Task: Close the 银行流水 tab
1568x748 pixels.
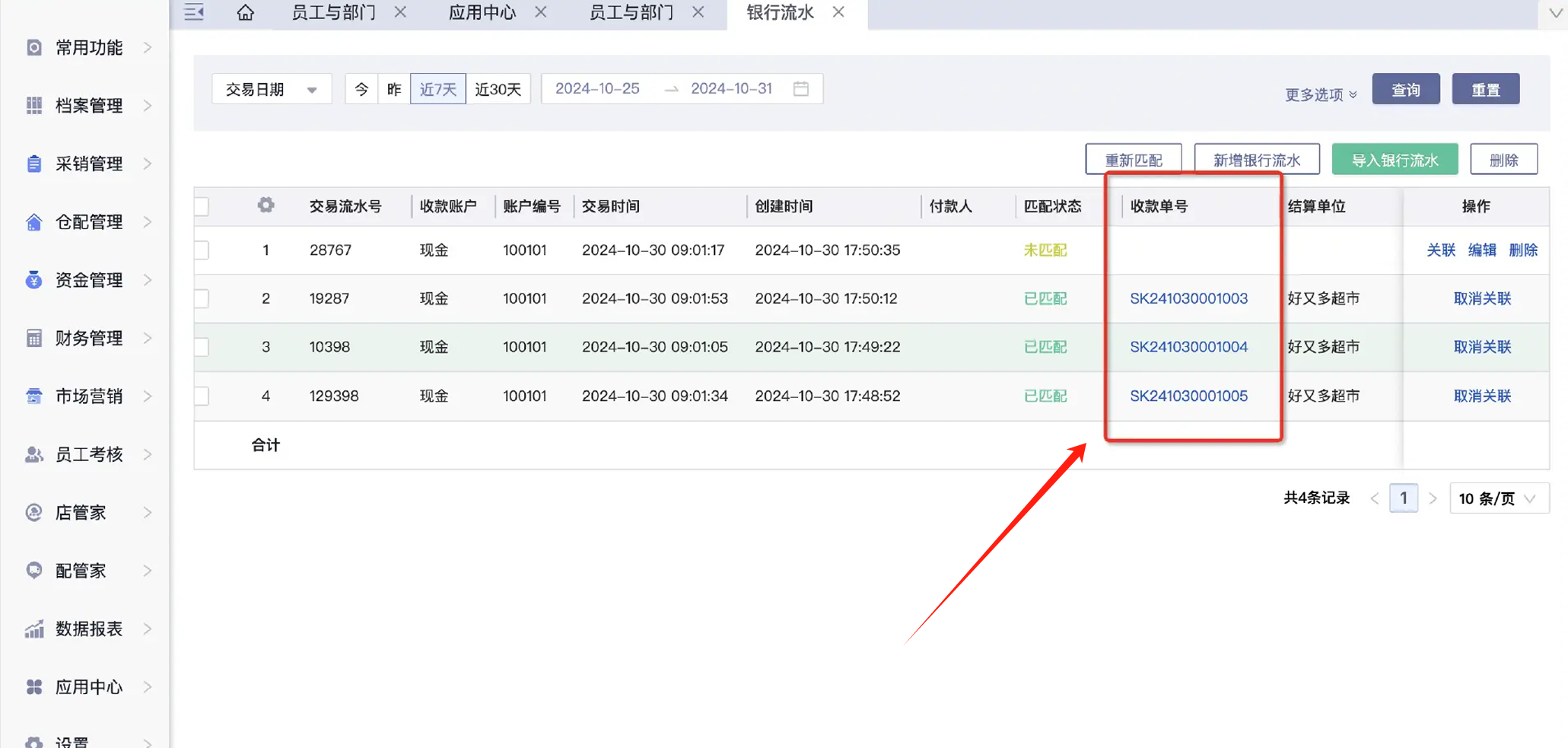Action: point(838,12)
